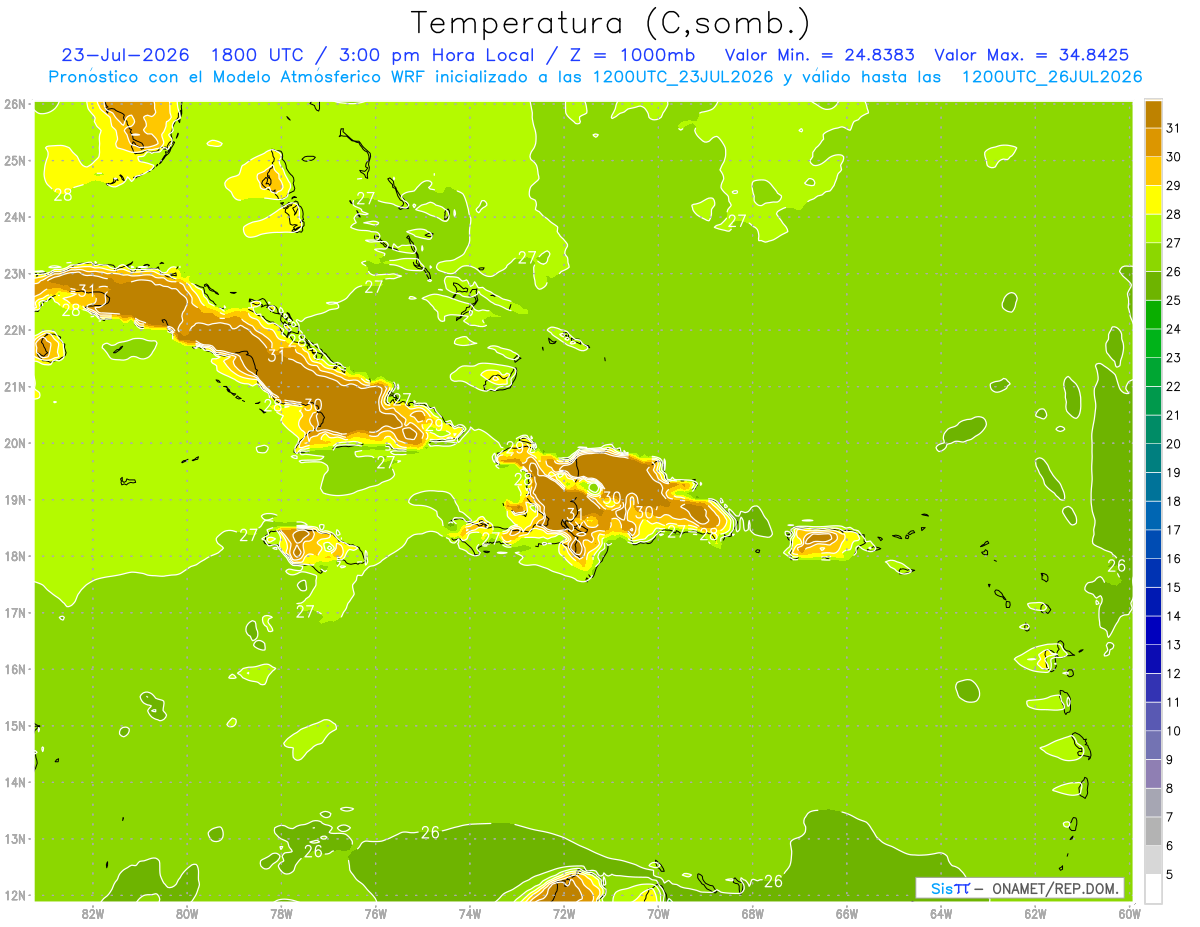The height and width of the screenshot is (927, 1200).
Task: Click the title 'Temperatura (C,somb.)'
Action: point(612,23)
